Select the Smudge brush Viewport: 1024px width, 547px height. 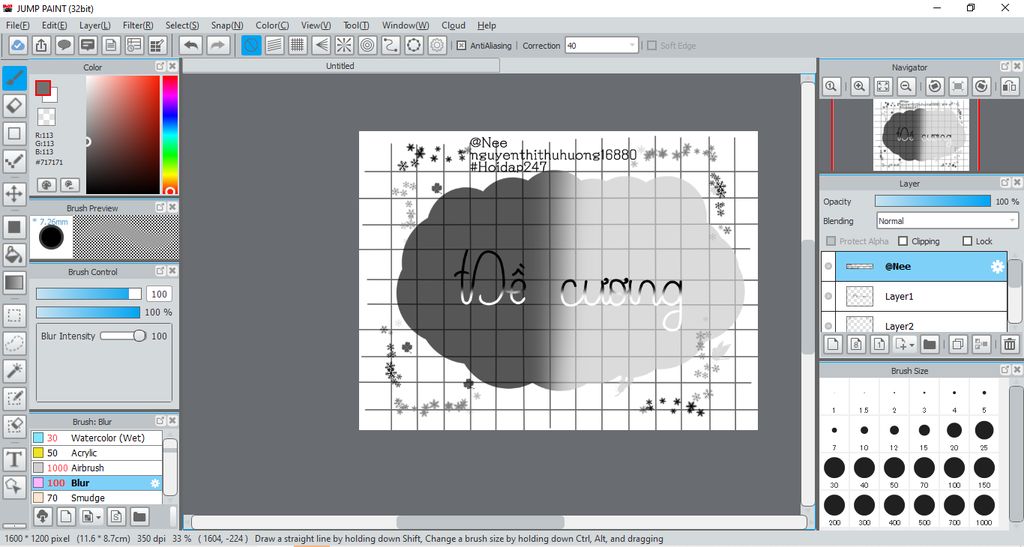click(x=96, y=498)
